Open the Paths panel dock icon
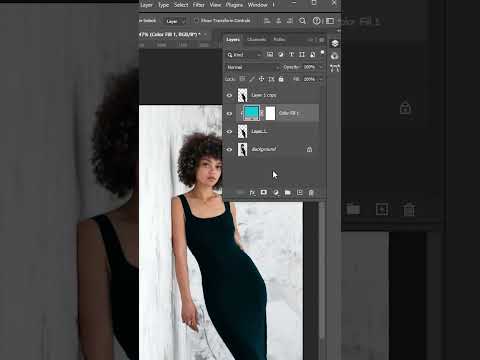 pyautogui.click(x=335, y=68)
